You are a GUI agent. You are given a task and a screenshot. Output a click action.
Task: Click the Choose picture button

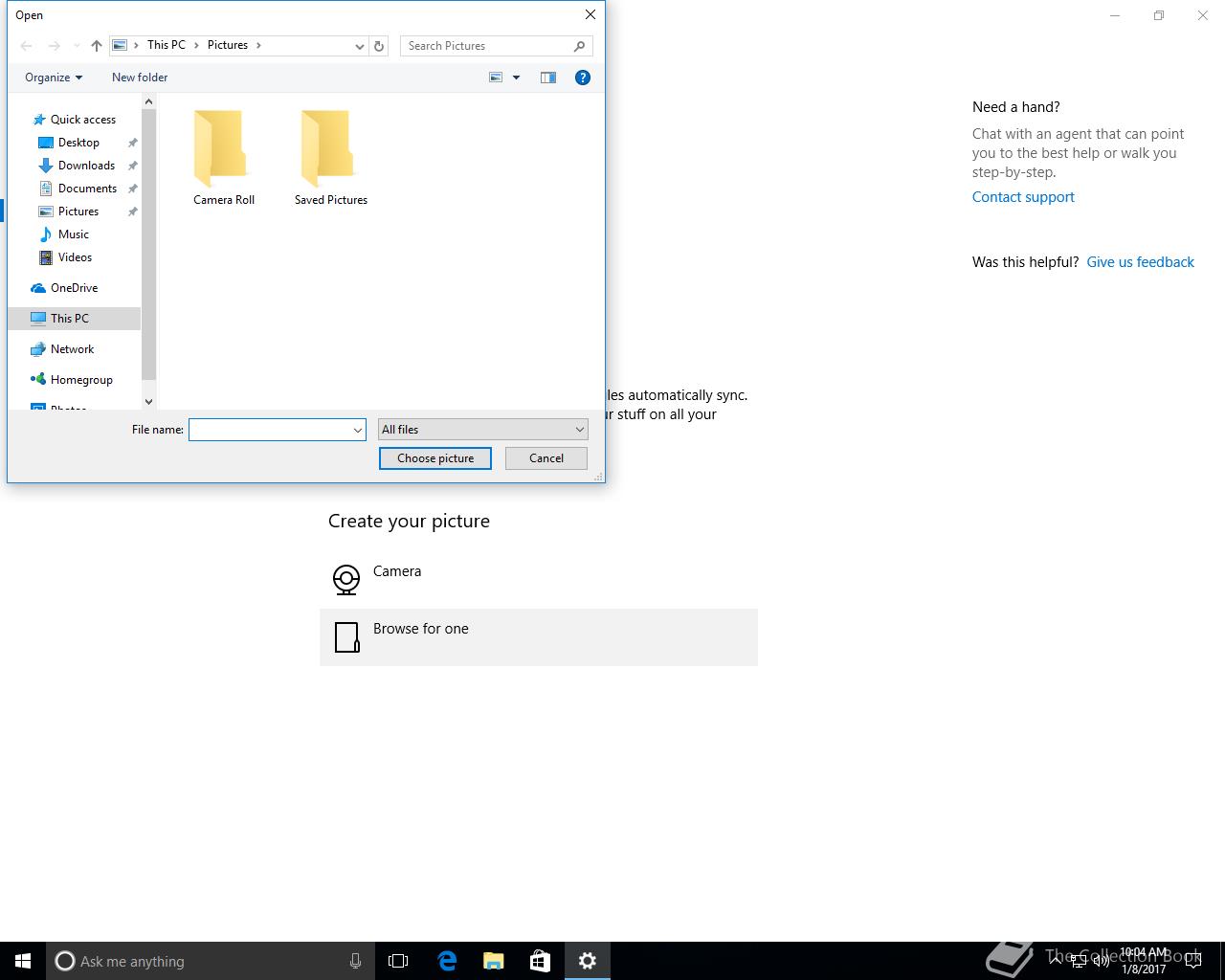pos(435,458)
